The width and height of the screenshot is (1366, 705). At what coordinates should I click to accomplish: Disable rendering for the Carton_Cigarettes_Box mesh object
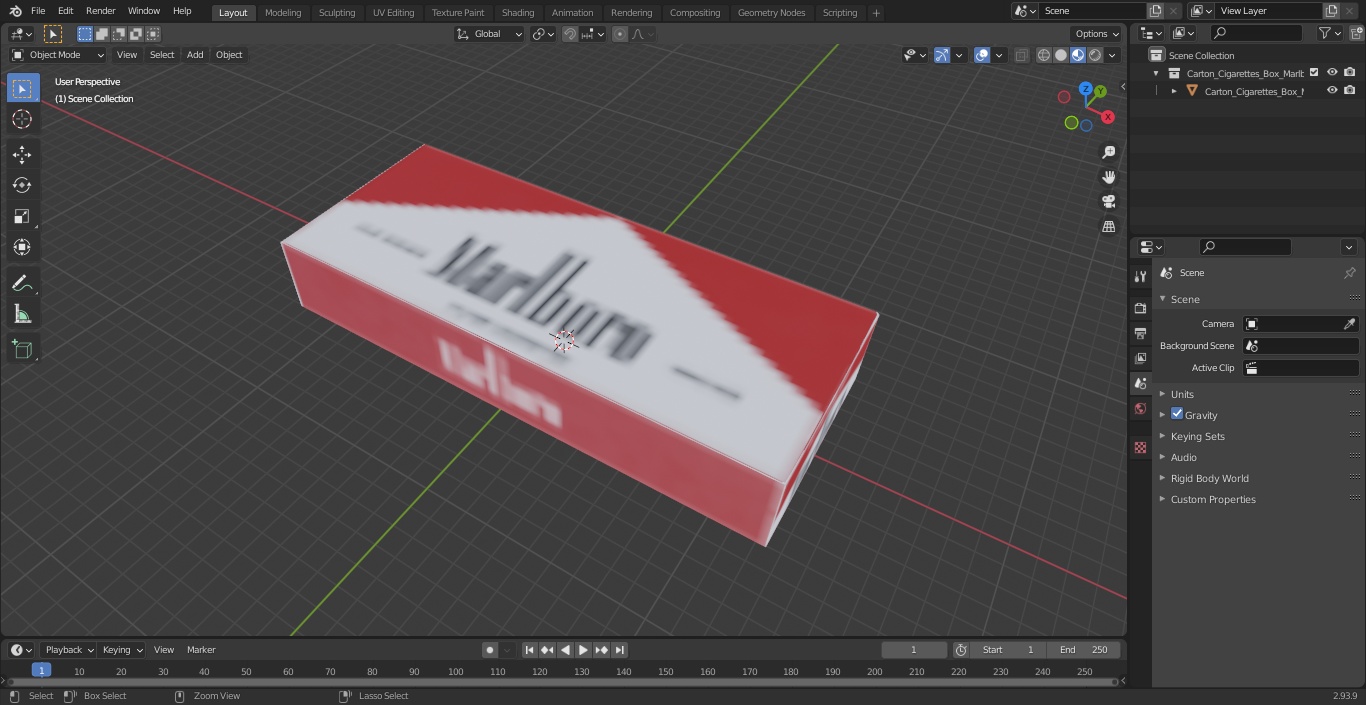[x=1350, y=90]
